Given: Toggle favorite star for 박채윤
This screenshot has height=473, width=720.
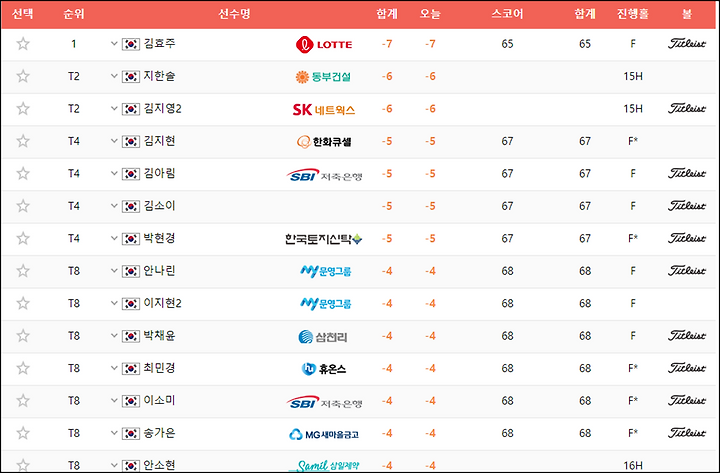Looking at the screenshot, I should click(23, 336).
